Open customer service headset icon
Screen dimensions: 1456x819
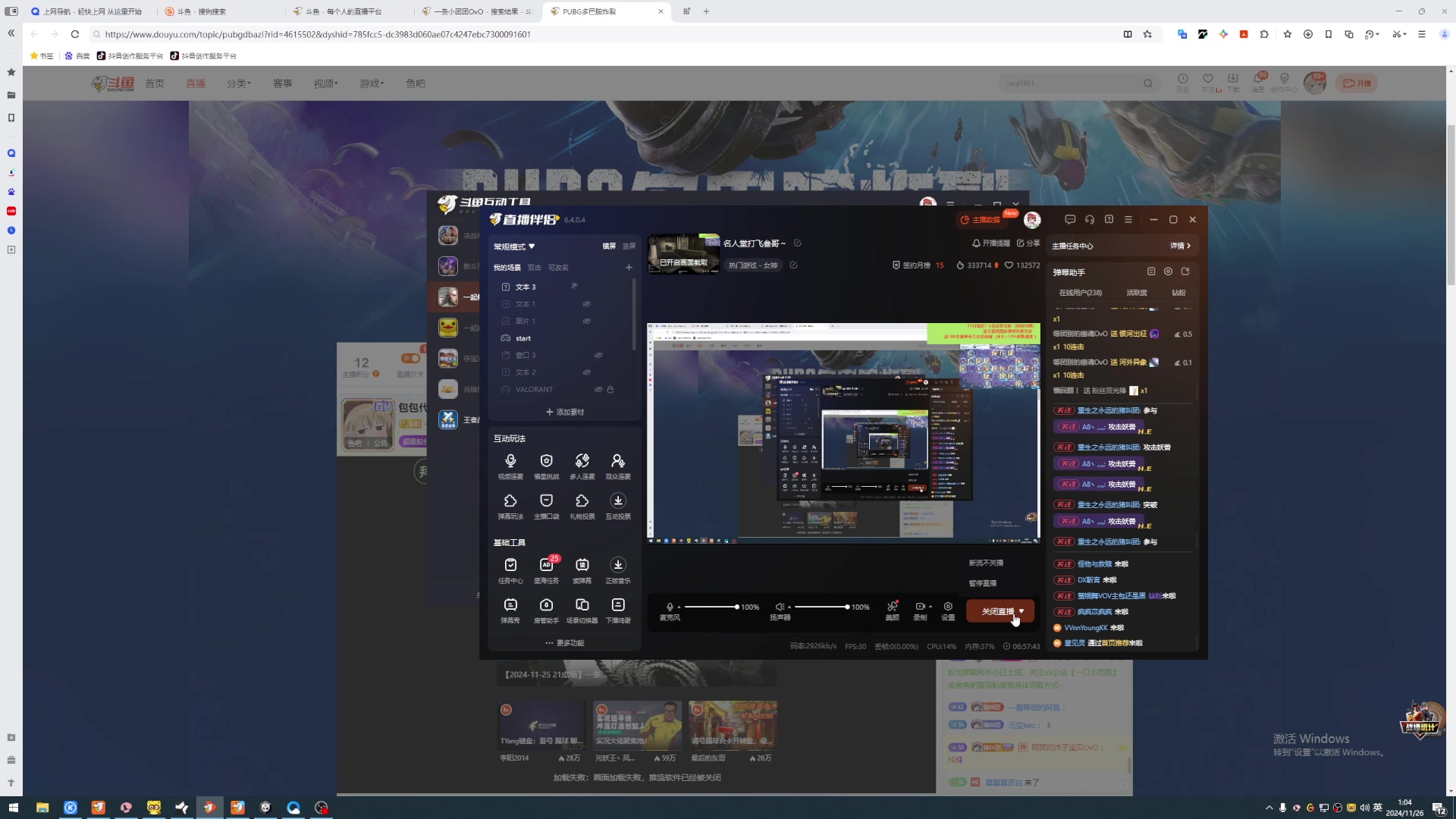(1090, 219)
